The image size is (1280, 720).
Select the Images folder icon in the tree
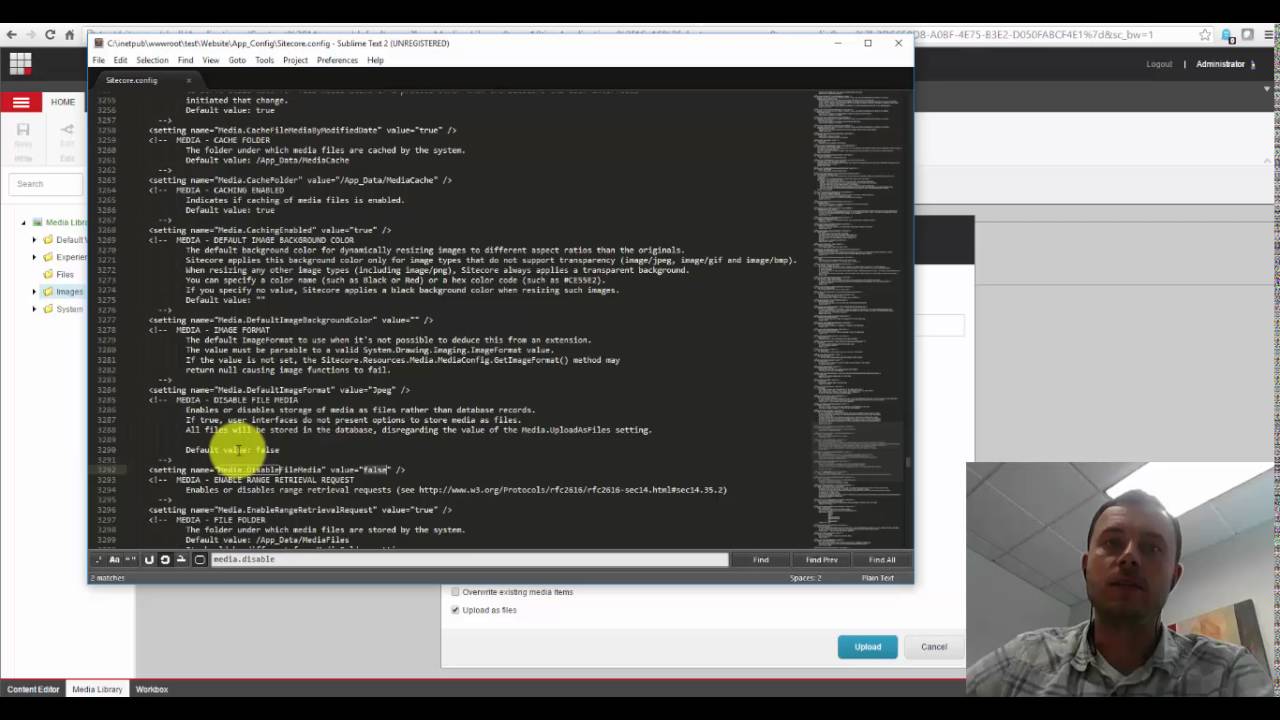pos(48,292)
